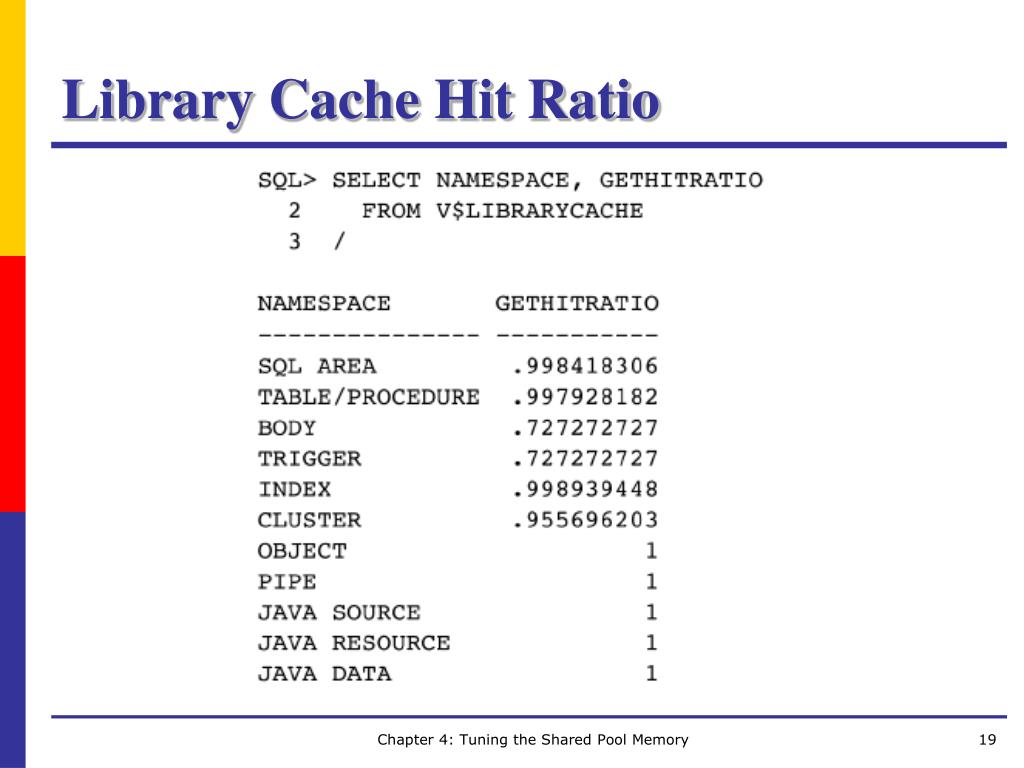This screenshot has width=1024, height=768.
Task: Select the 'JAVA RESOURCE' namespace entry
Action: [354, 644]
